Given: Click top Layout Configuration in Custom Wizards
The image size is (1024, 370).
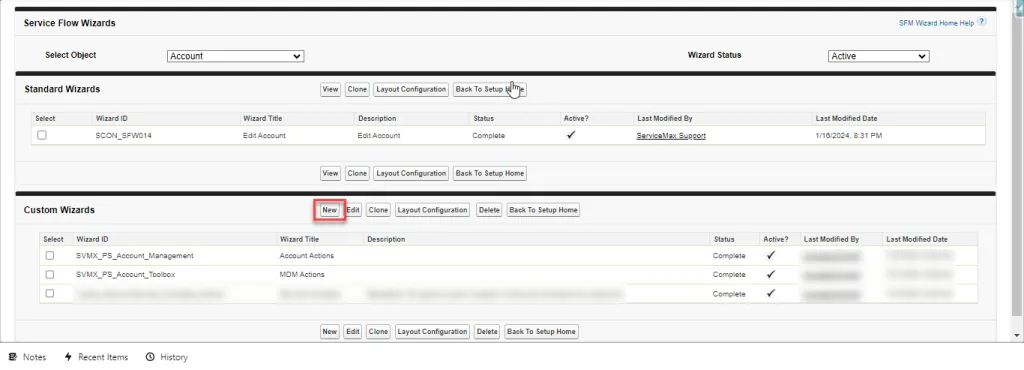Looking at the screenshot, I should (x=433, y=210).
